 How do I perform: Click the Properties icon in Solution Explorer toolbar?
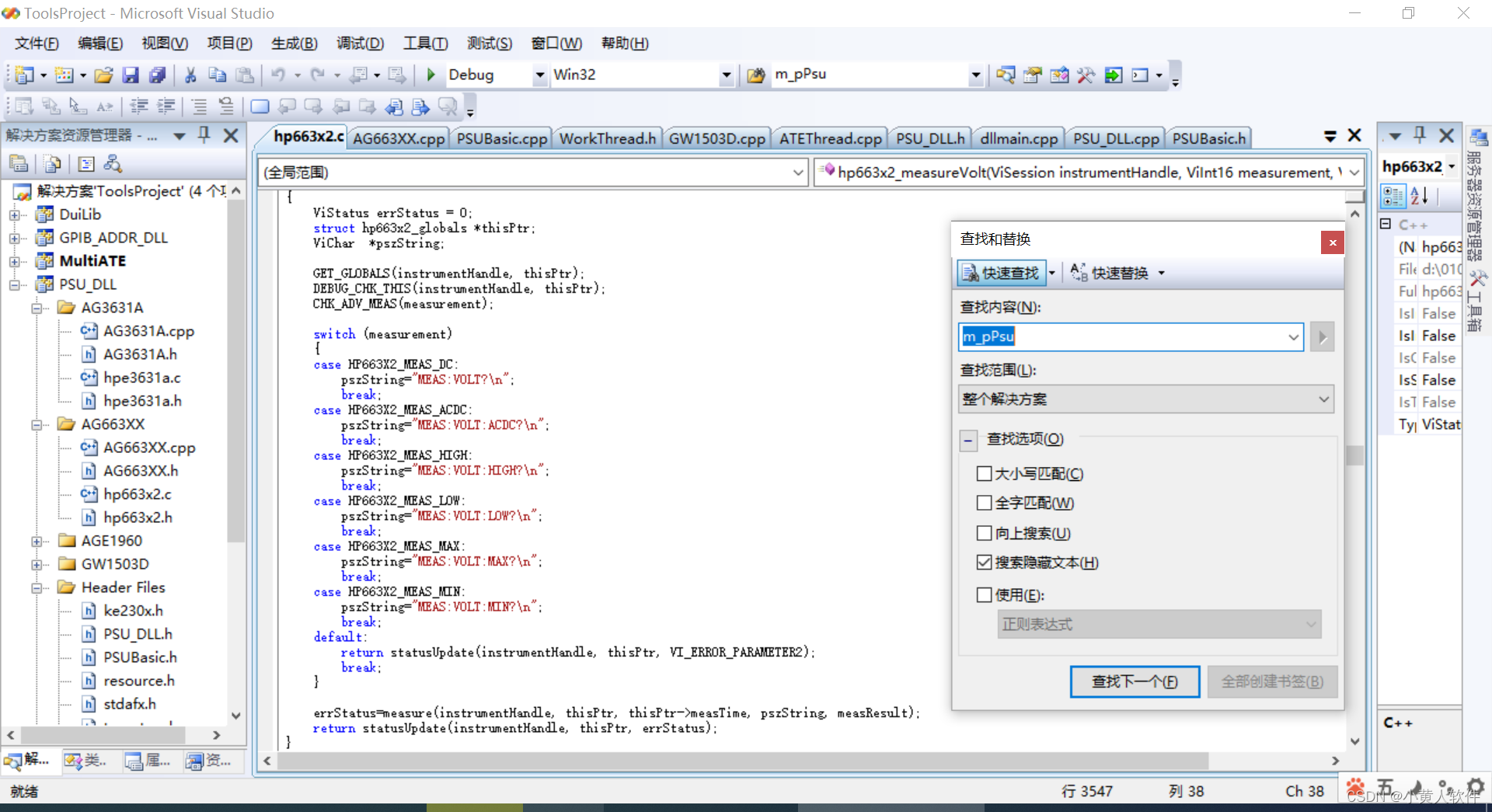pos(19,164)
